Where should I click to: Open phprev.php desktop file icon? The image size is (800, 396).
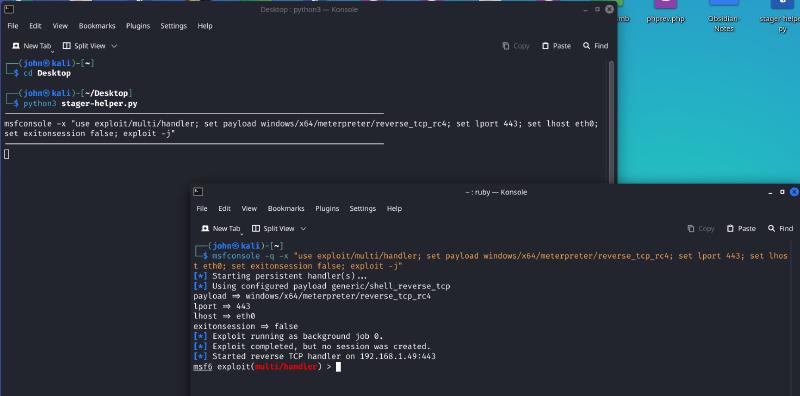(665, 13)
